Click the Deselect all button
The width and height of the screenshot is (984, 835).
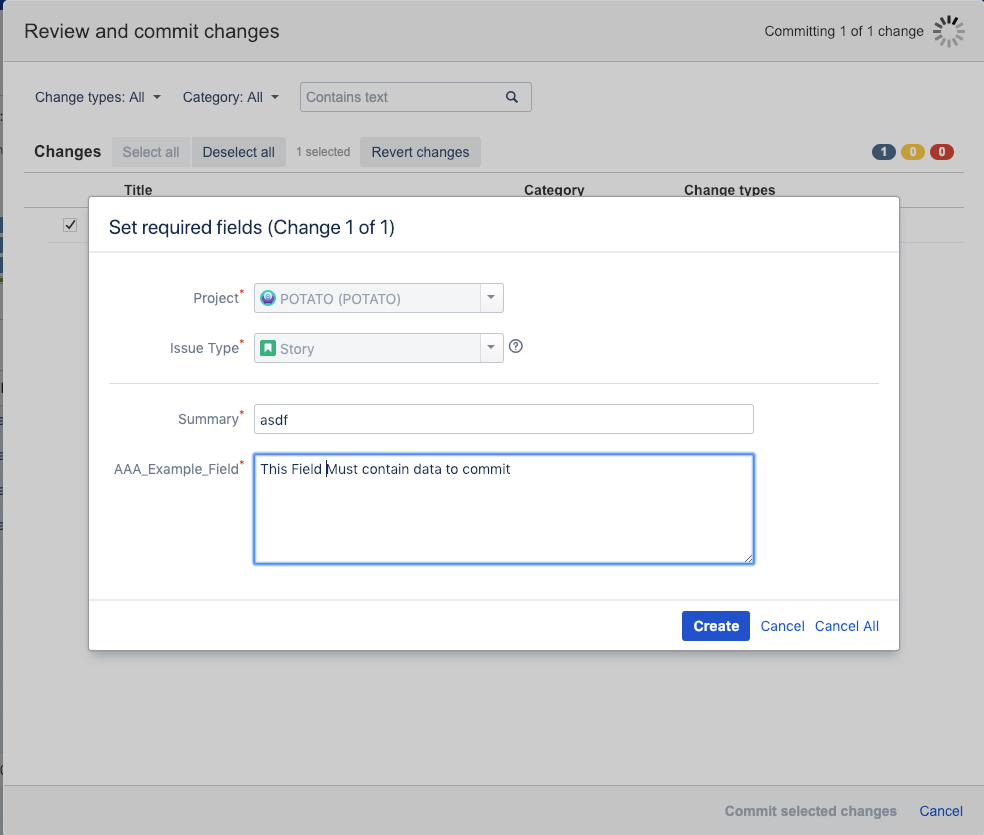238,152
